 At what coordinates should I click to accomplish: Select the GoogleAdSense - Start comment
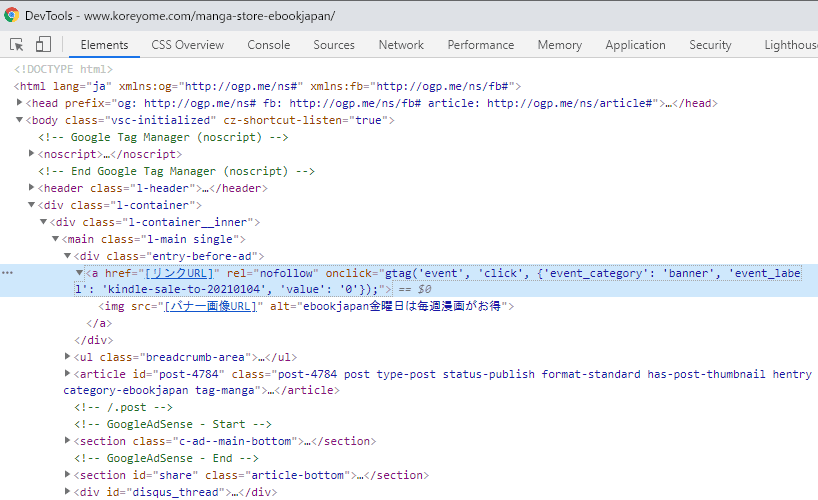173,424
